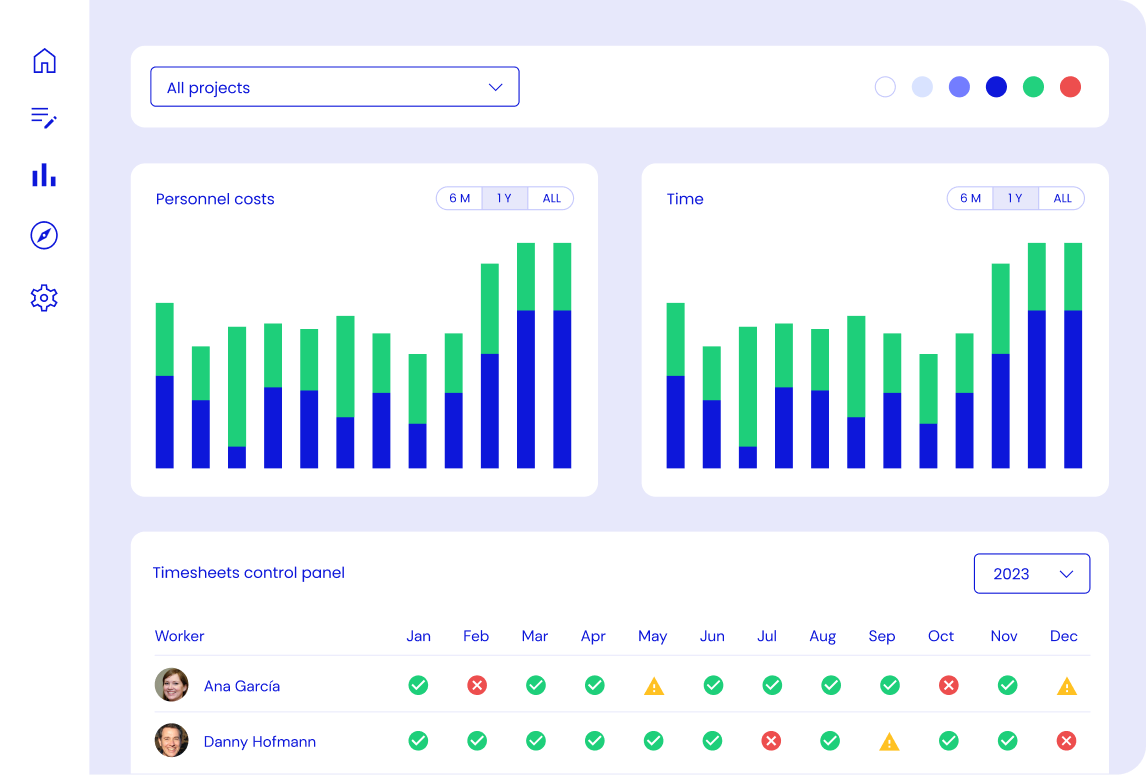
Task: Click Ana García's red X for February
Action: 477,685
